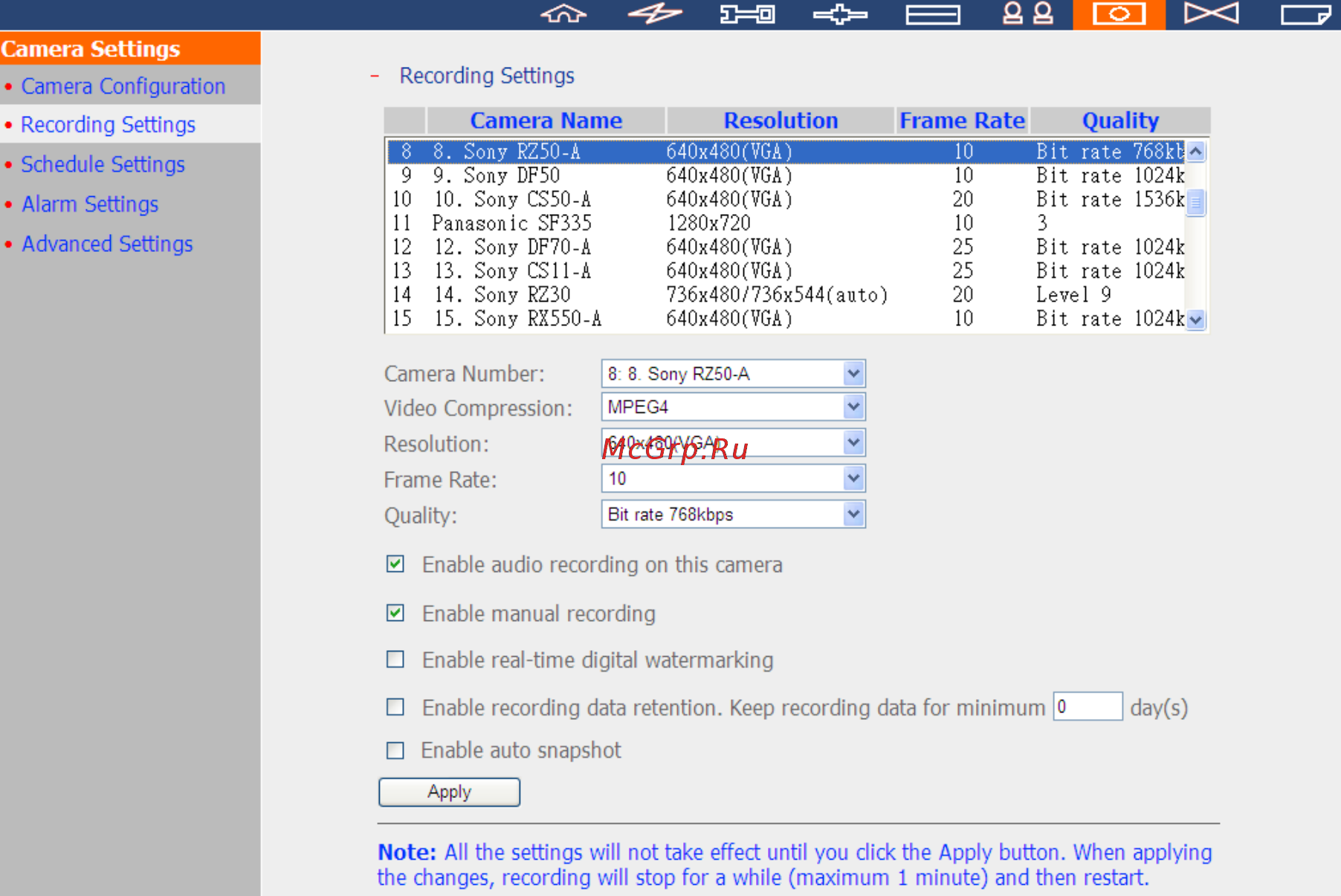This screenshot has width=1341, height=896.
Task: Click the network settings connector icon
Action: pyautogui.click(x=840, y=14)
